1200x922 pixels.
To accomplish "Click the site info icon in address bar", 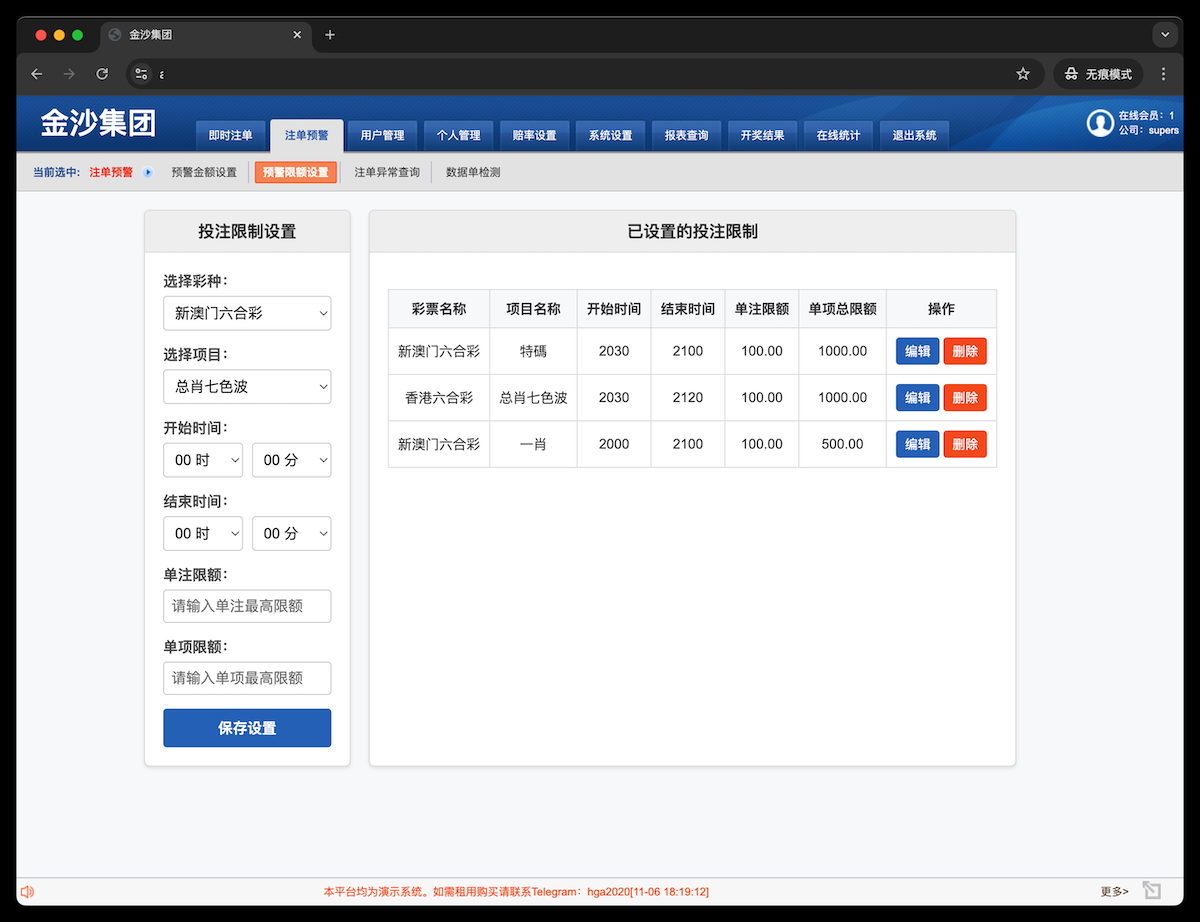I will [x=141, y=74].
